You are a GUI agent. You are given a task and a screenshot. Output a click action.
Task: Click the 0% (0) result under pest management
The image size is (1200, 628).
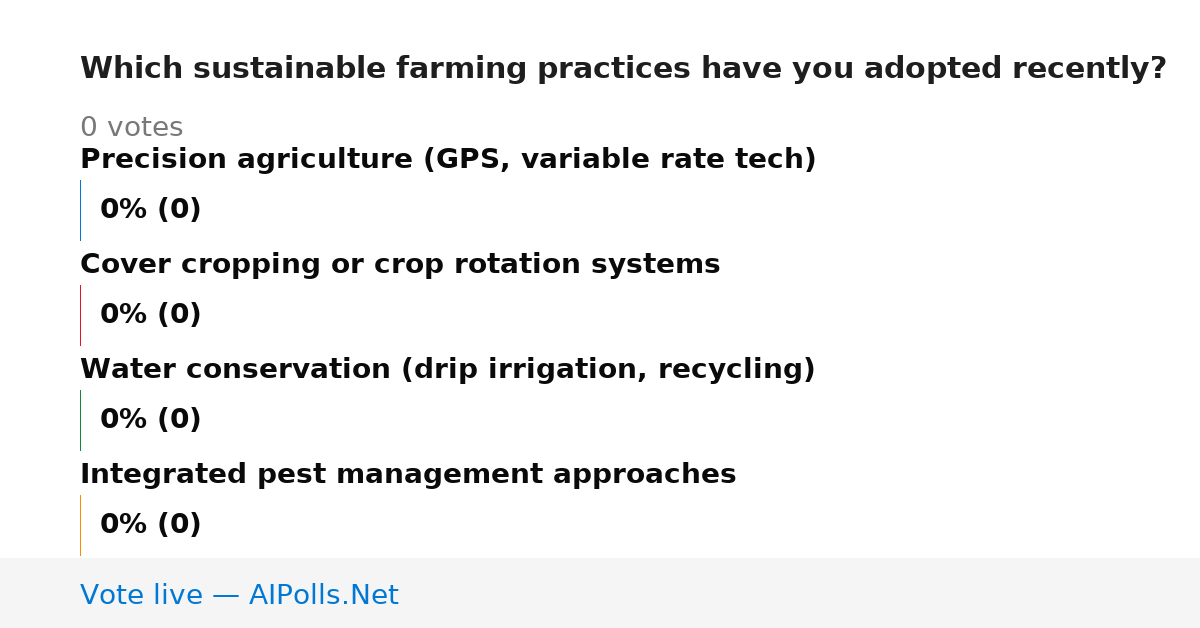coord(151,525)
